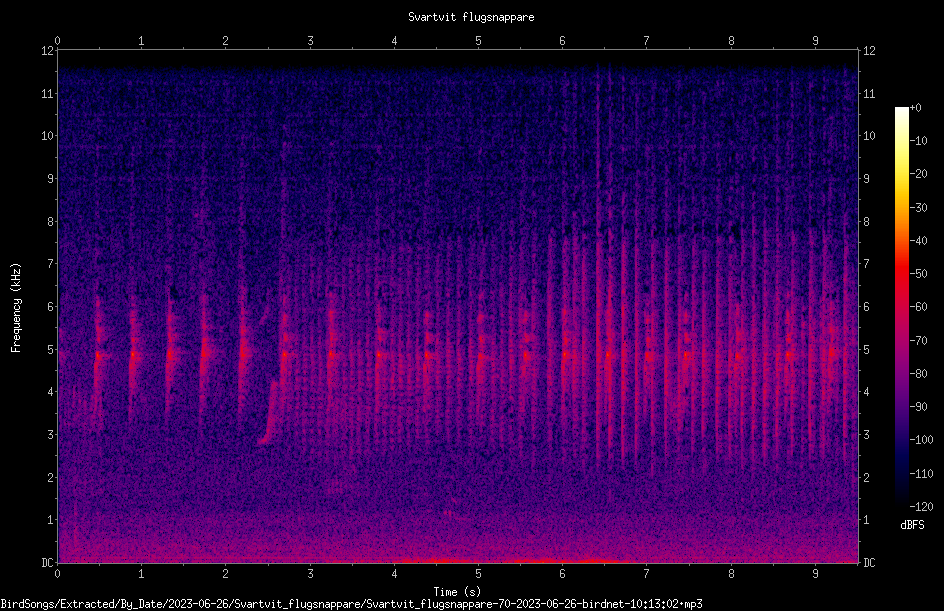
Task: Click the dBFS color scale gradient bar
Action: [901, 306]
